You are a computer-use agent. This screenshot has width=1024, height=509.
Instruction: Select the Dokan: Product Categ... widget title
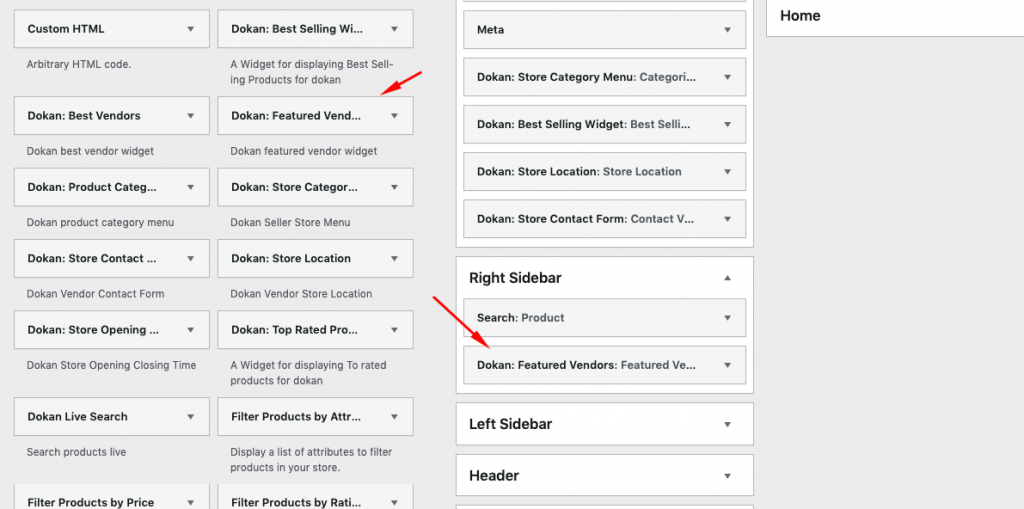(x=92, y=187)
